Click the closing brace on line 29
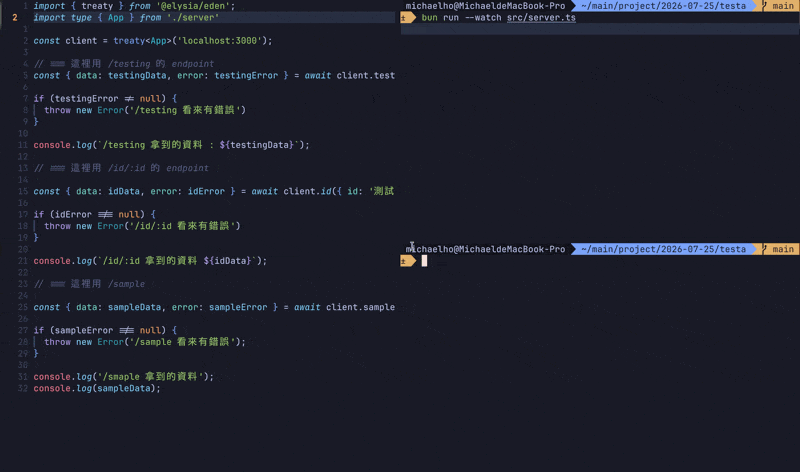800x472 pixels. pyautogui.click(x=36, y=353)
